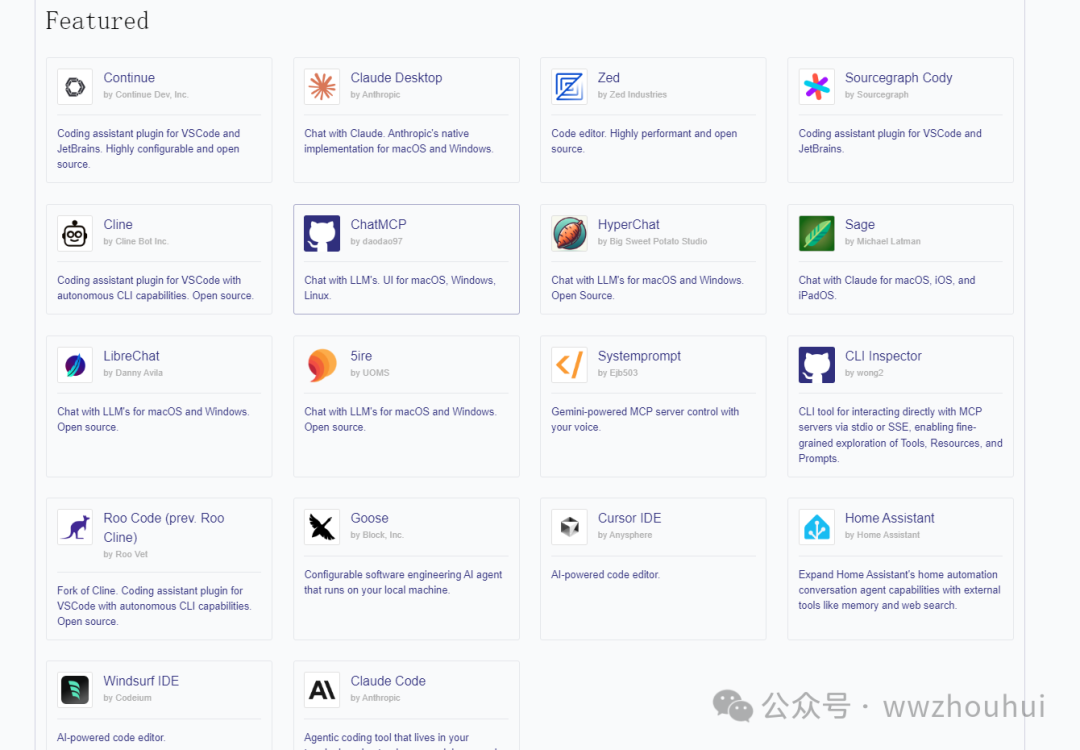
Task: Click the Cline robot face icon
Action: click(x=75, y=234)
